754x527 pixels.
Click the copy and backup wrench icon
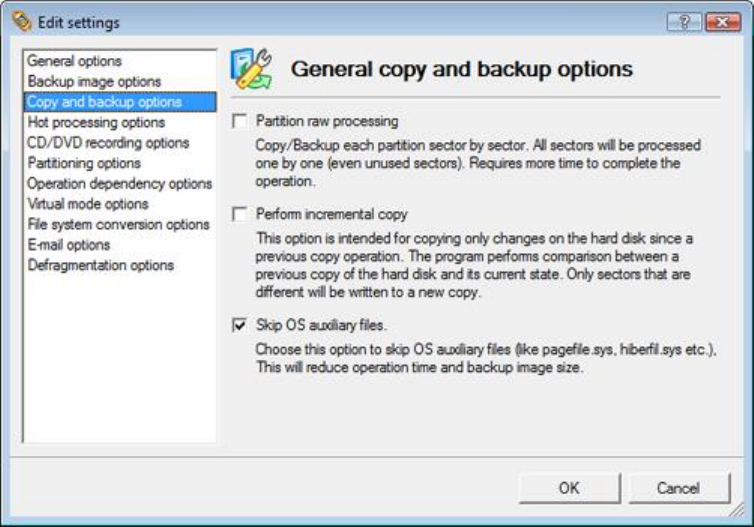pos(251,69)
